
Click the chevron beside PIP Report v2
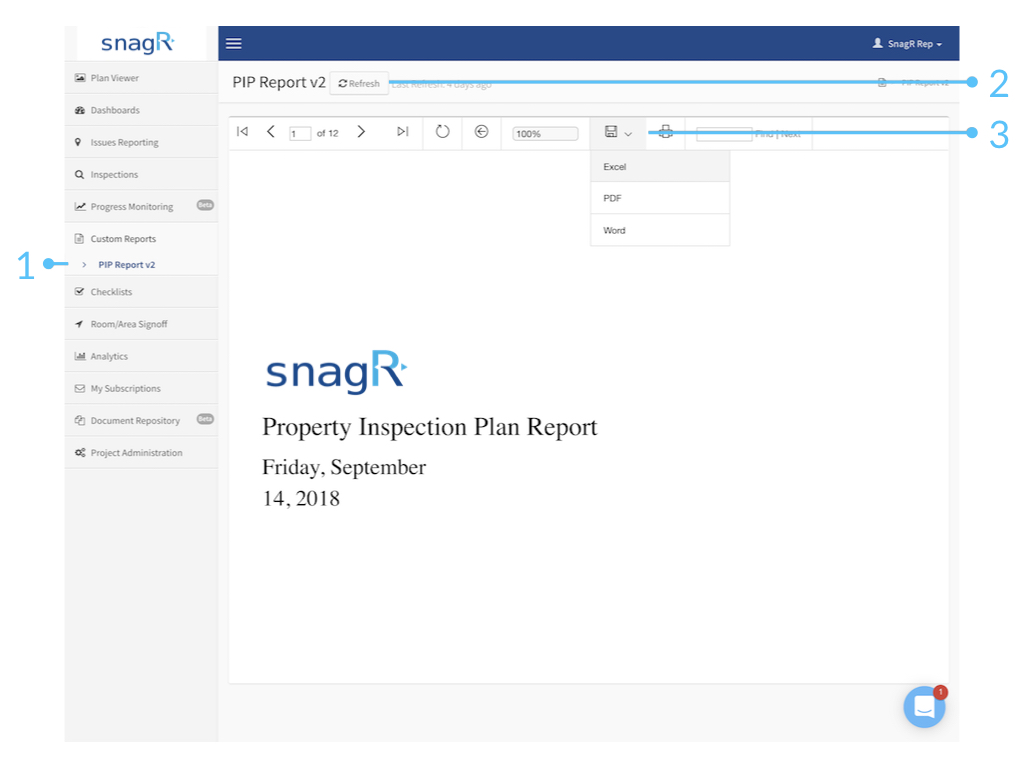coord(84,264)
